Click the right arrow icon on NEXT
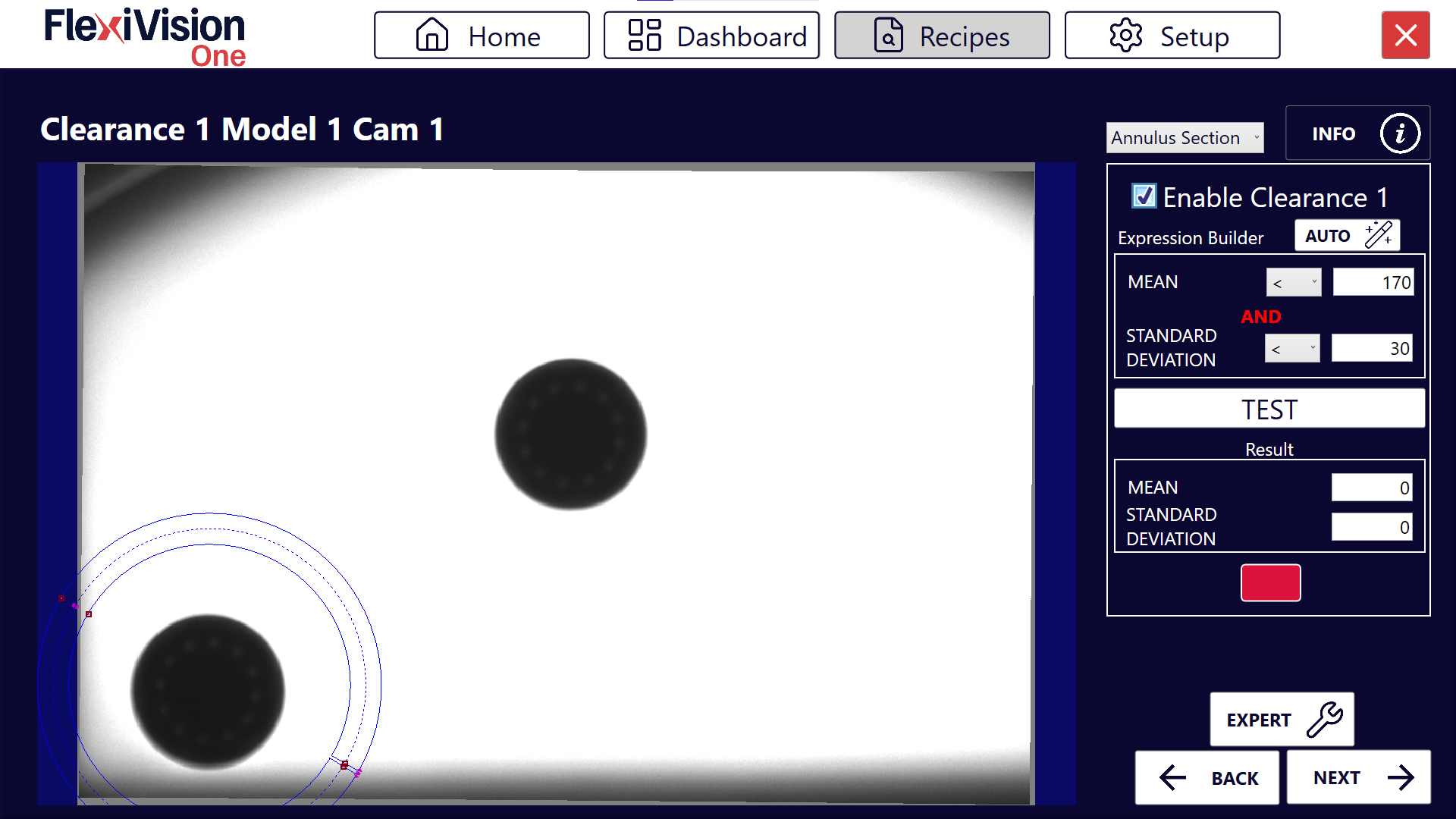The height and width of the screenshot is (819, 1456). click(1401, 777)
